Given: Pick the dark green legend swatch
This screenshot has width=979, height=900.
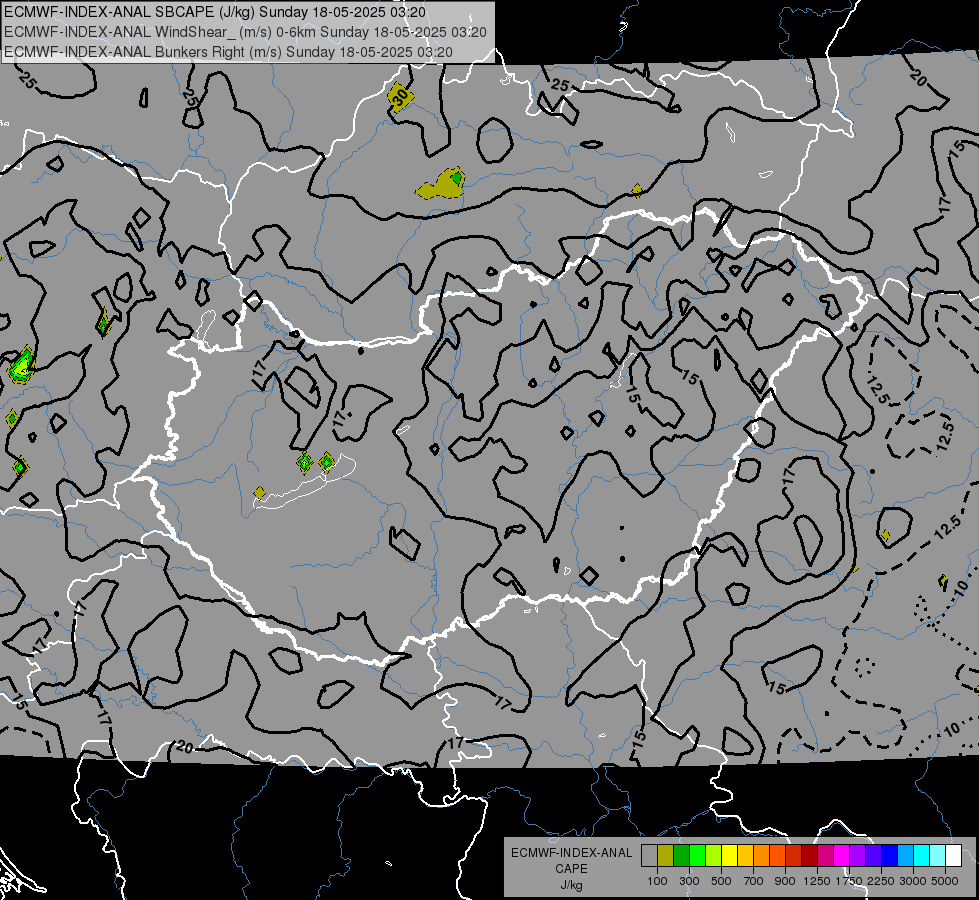Looking at the screenshot, I should (x=681, y=856).
